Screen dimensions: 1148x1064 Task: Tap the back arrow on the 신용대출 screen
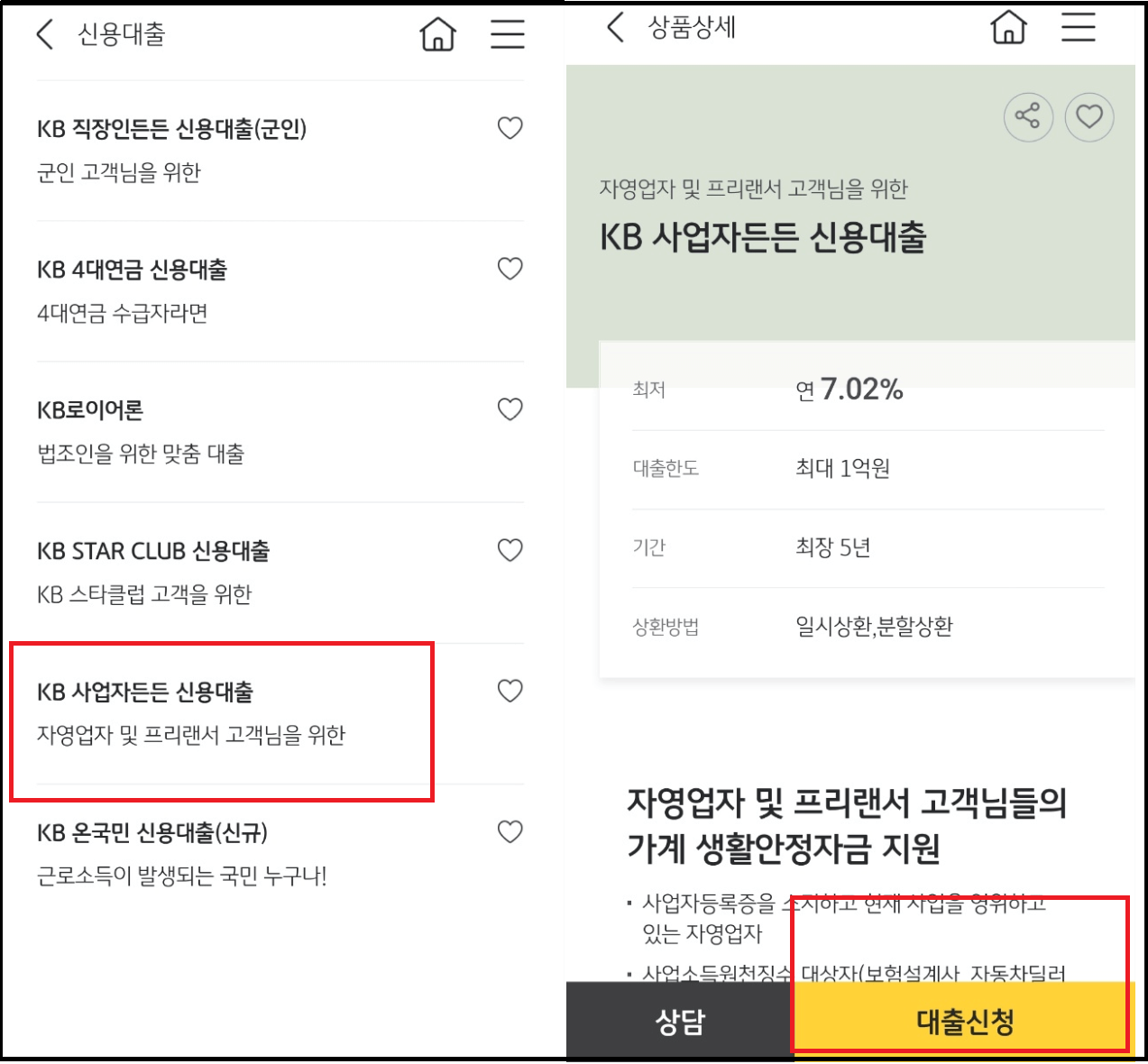click(x=44, y=33)
